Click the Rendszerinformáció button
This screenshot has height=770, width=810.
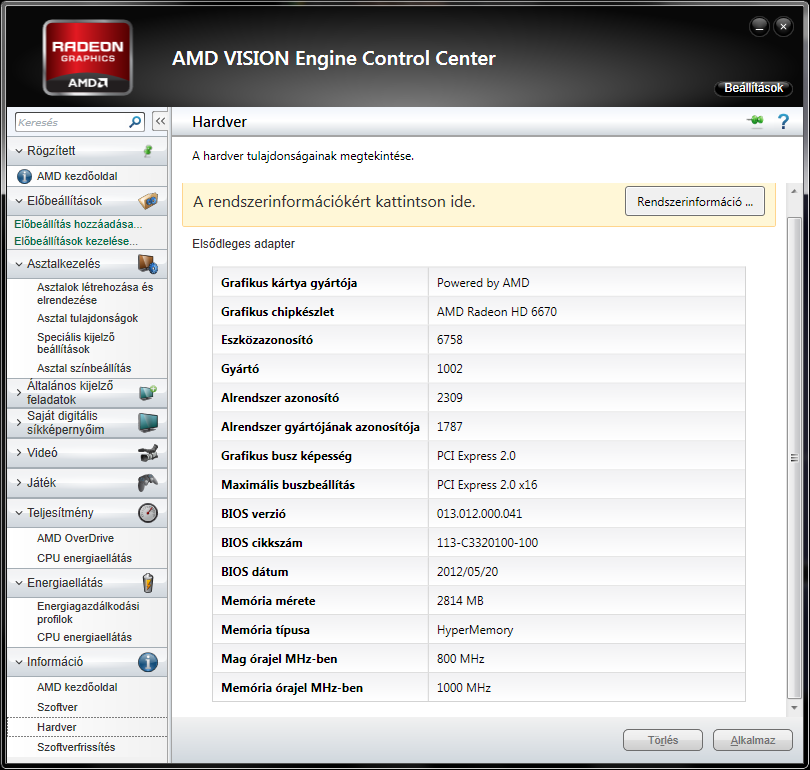pos(695,201)
